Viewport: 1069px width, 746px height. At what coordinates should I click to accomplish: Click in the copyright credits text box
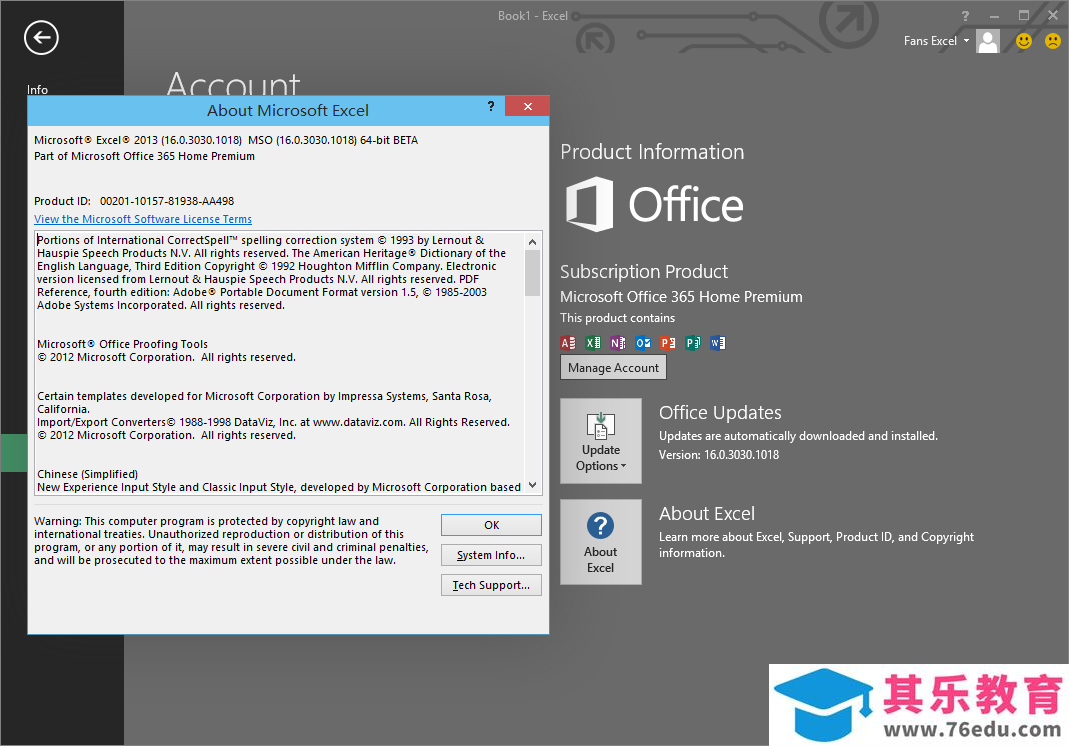tap(280, 363)
